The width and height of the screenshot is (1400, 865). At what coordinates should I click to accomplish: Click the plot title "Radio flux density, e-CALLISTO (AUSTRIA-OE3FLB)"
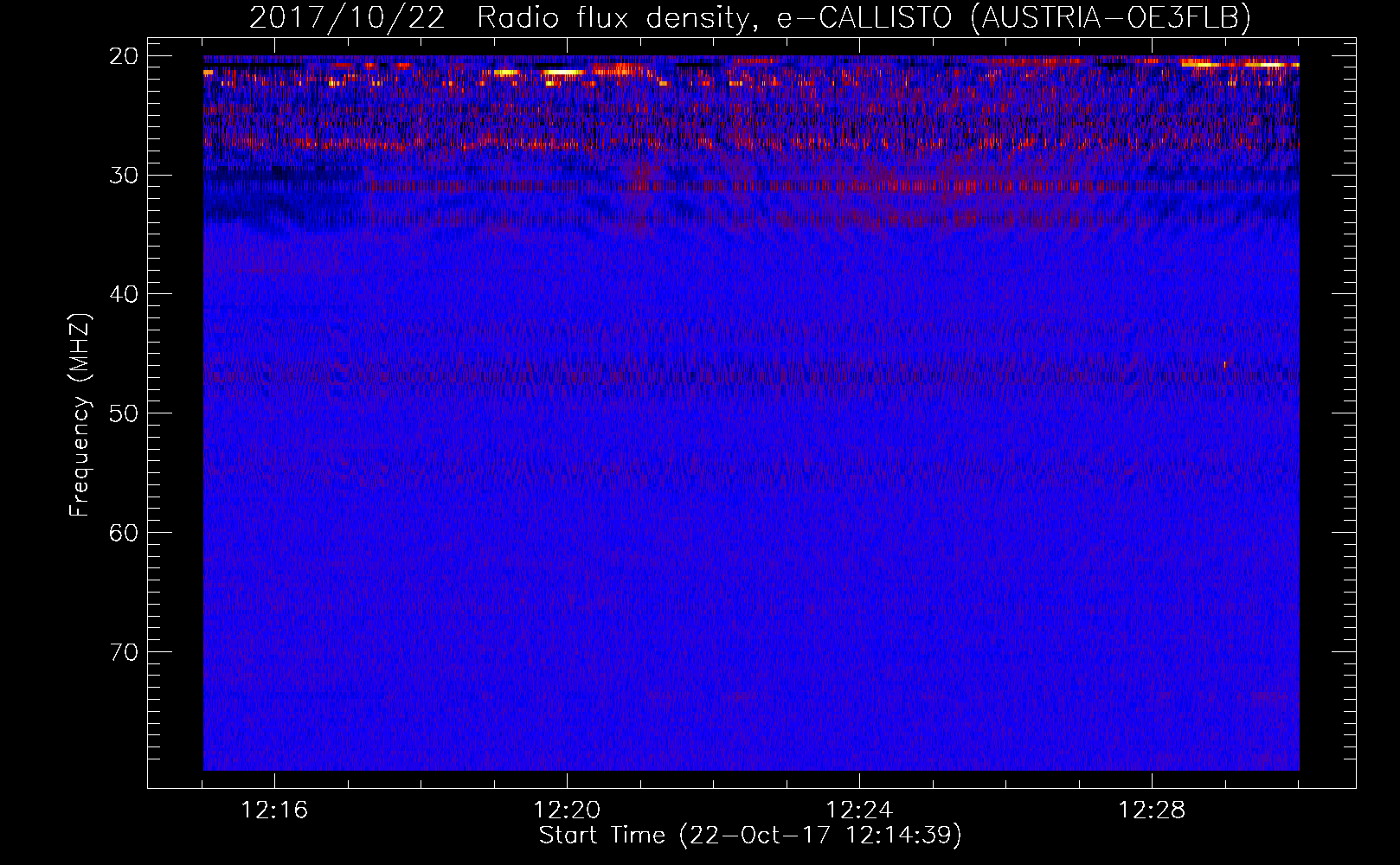[864, 16]
